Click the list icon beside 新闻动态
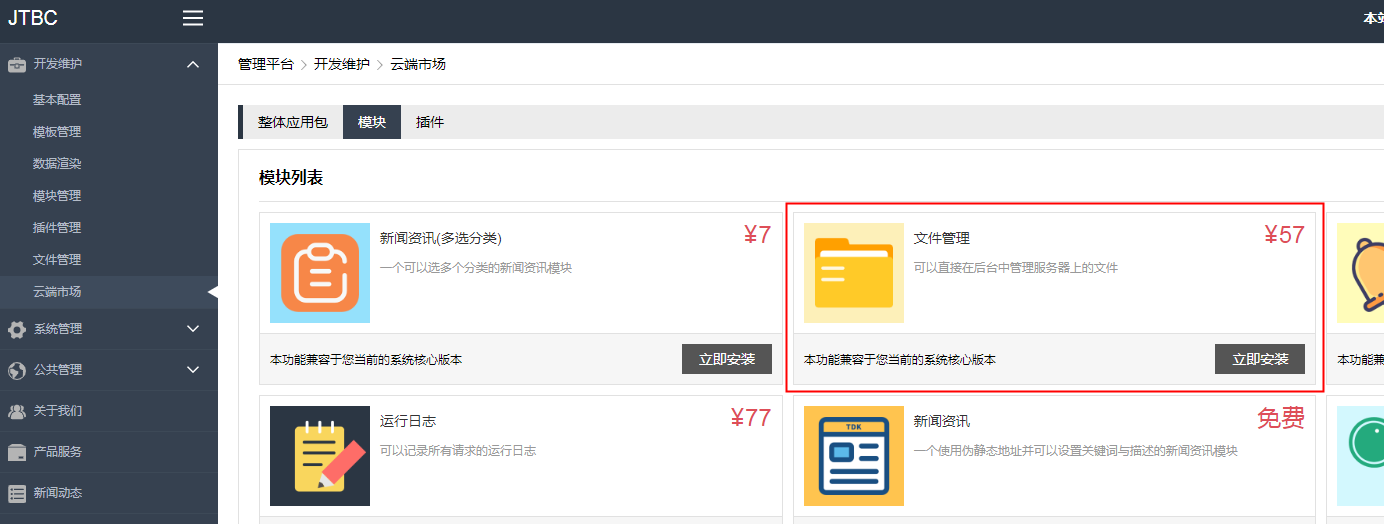Image resolution: width=1384 pixels, height=524 pixels. pyautogui.click(x=17, y=493)
